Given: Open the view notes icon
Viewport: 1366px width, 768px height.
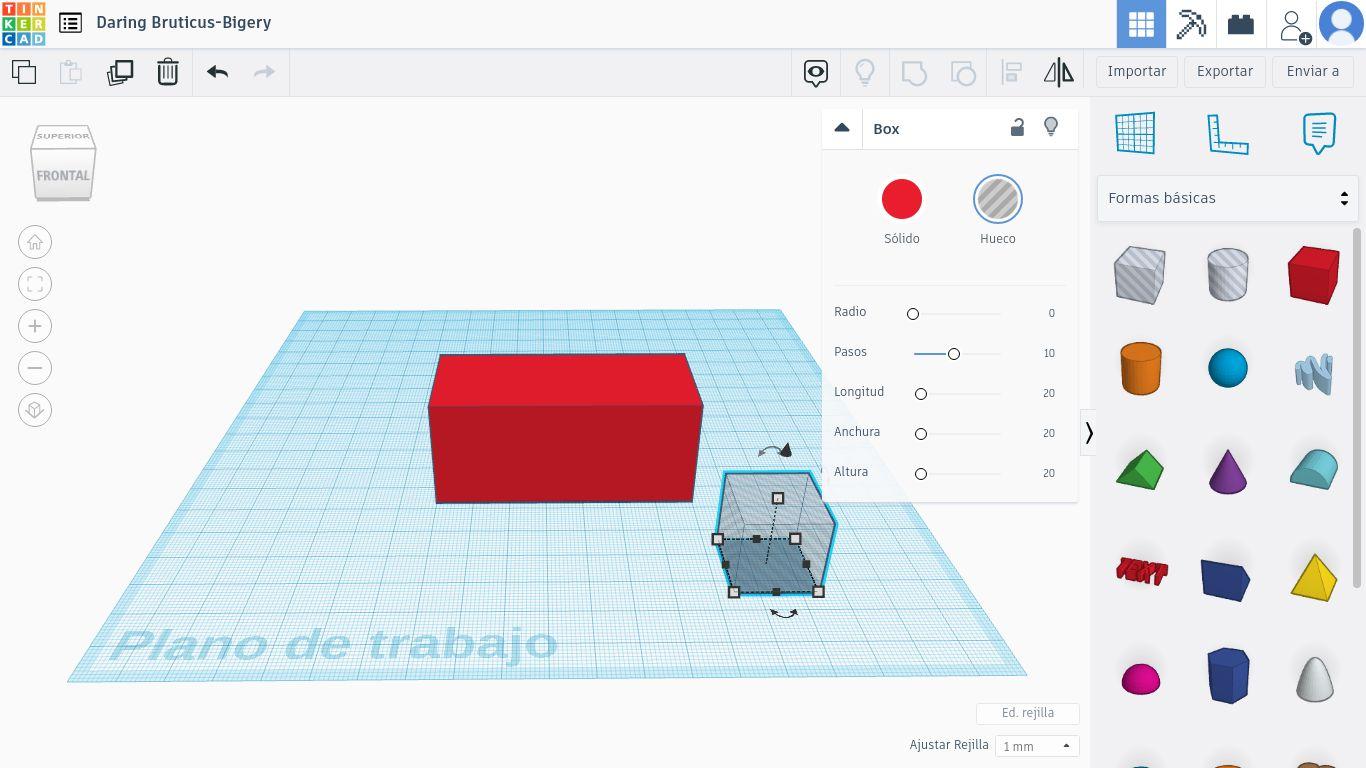Looking at the screenshot, I should point(816,72).
